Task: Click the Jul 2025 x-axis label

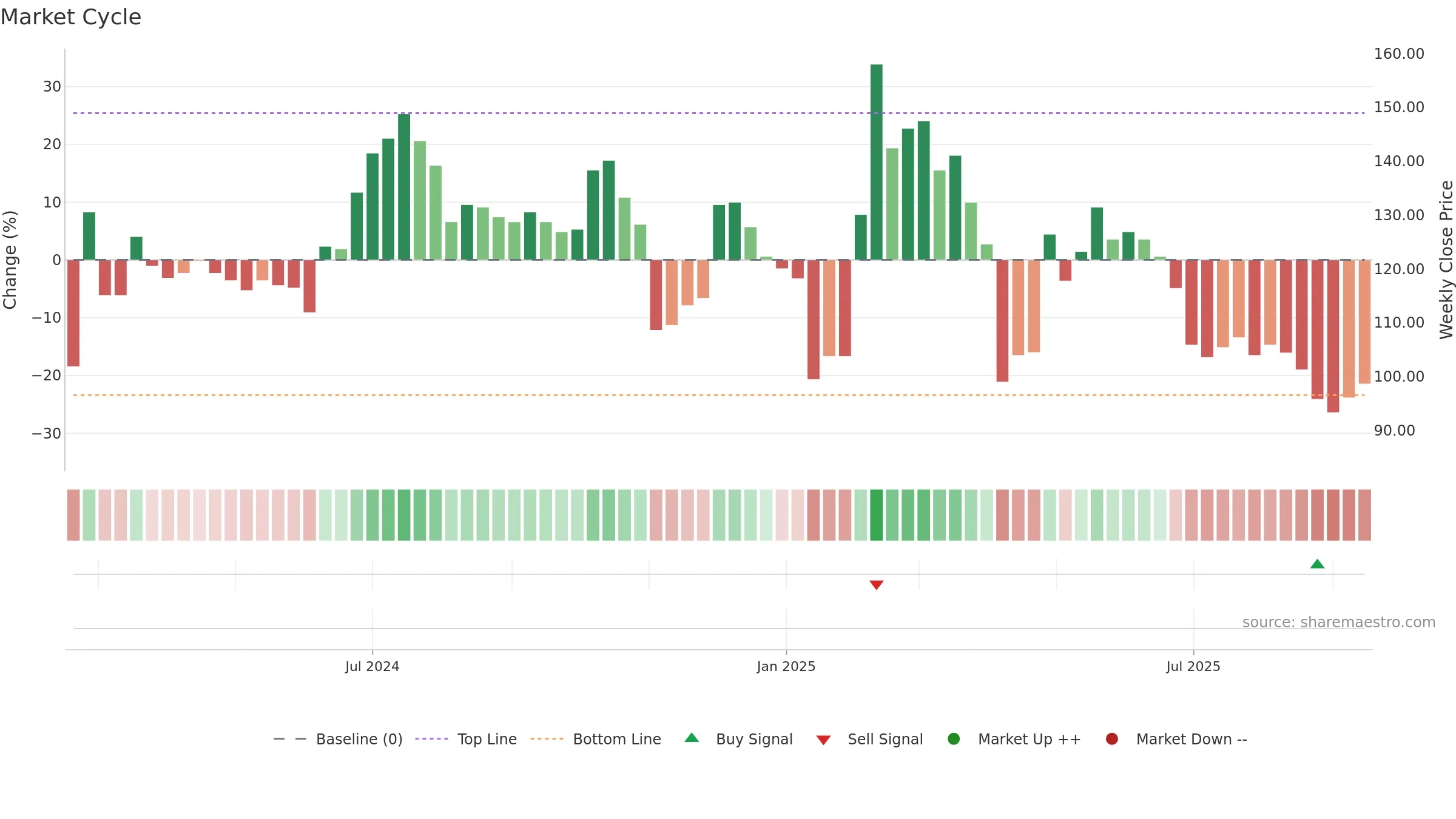Action: [1193, 667]
